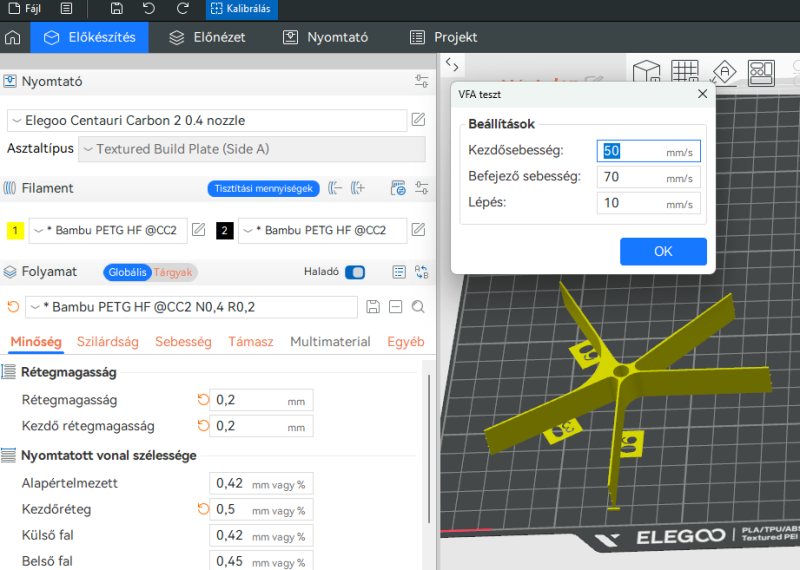
Task: Click the compare presets A/B icon
Action: [x=421, y=272]
